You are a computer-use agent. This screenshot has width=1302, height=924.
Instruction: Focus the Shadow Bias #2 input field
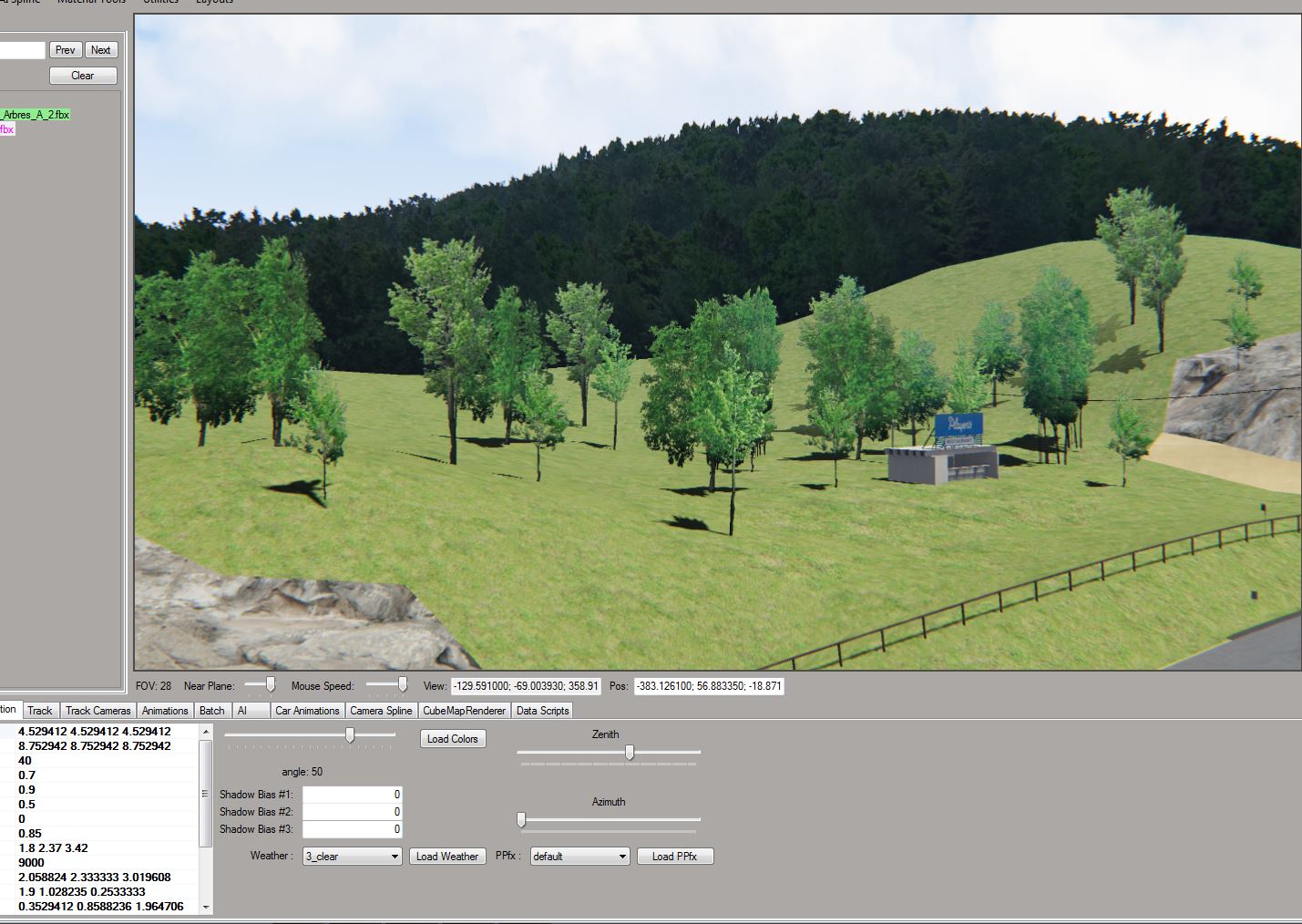352,812
